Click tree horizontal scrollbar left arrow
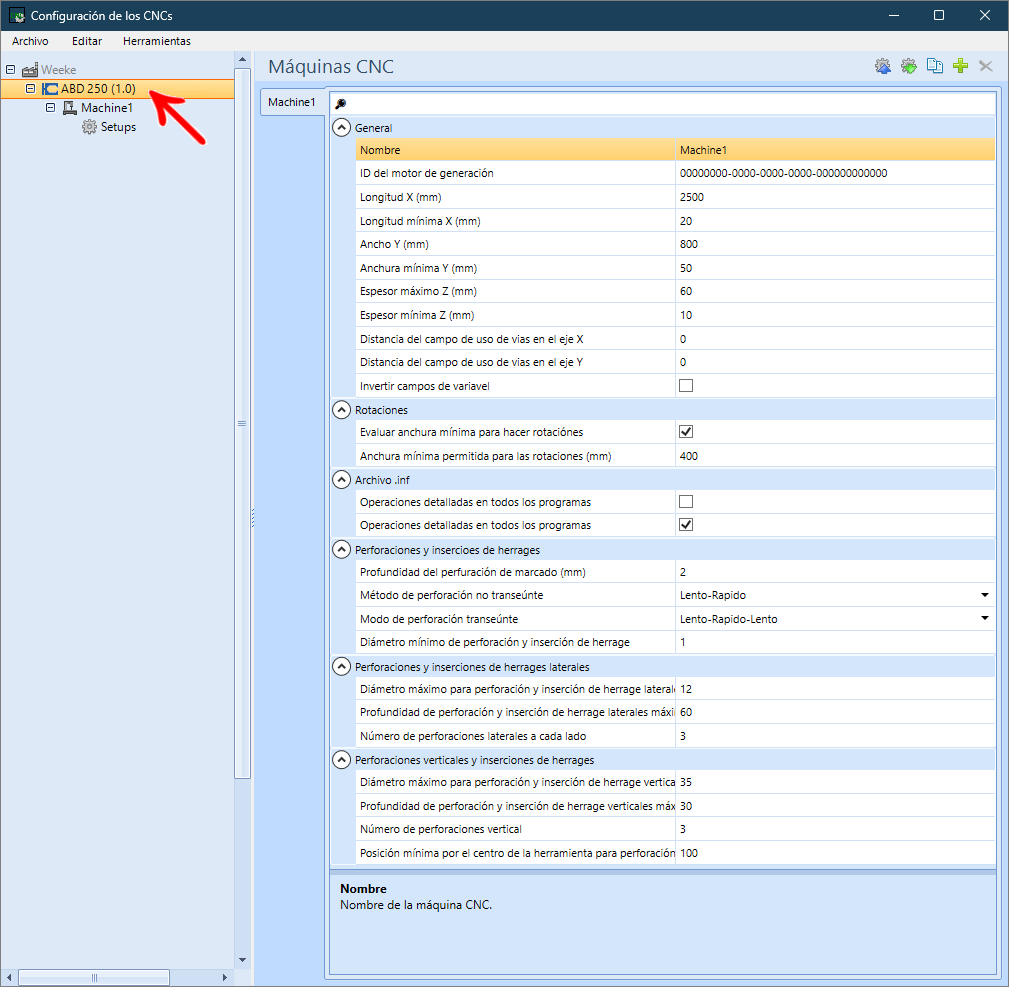 click(x=9, y=977)
